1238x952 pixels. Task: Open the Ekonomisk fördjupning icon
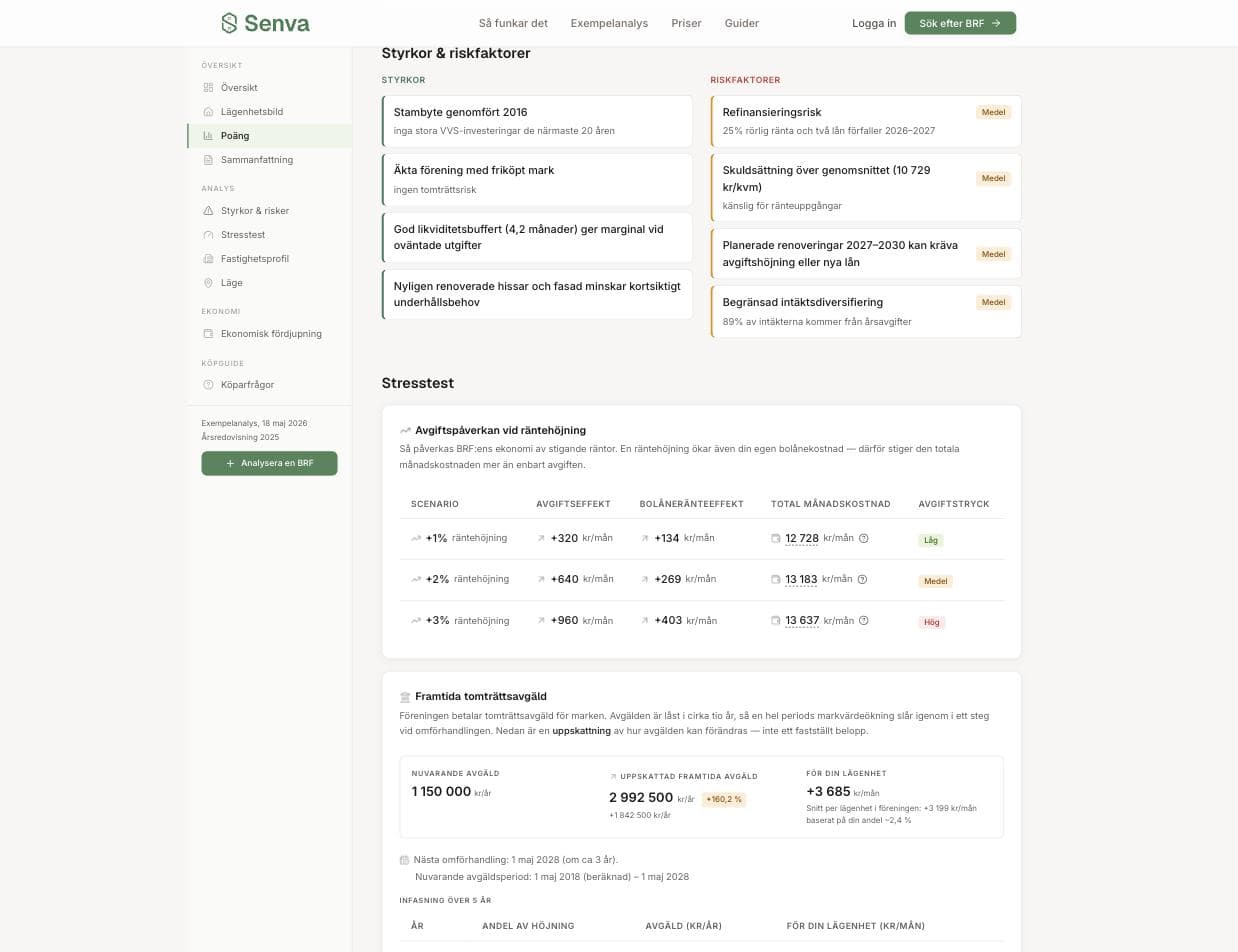pos(208,334)
